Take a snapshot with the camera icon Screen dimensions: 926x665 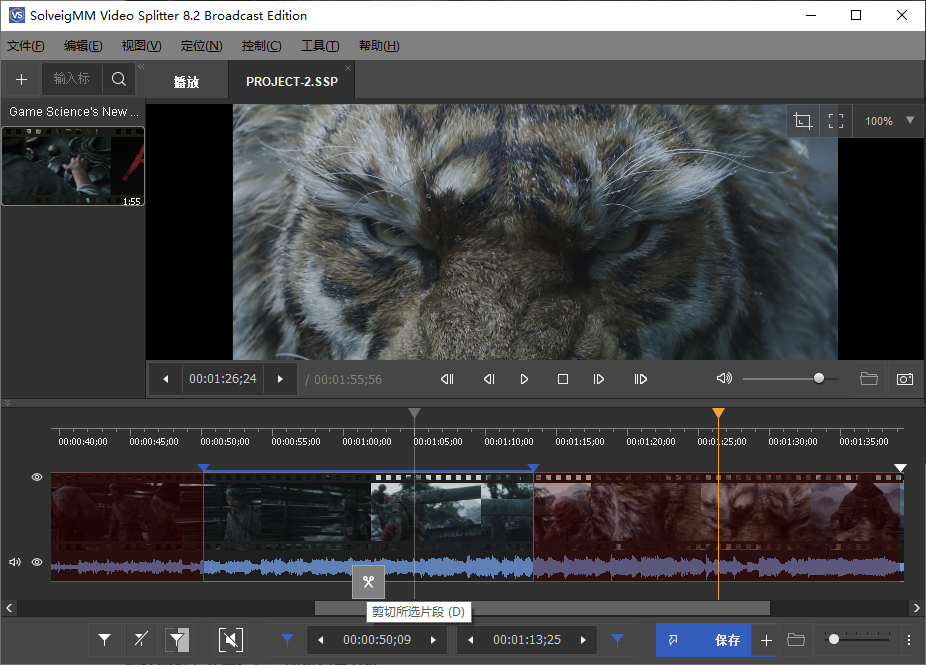pos(904,379)
